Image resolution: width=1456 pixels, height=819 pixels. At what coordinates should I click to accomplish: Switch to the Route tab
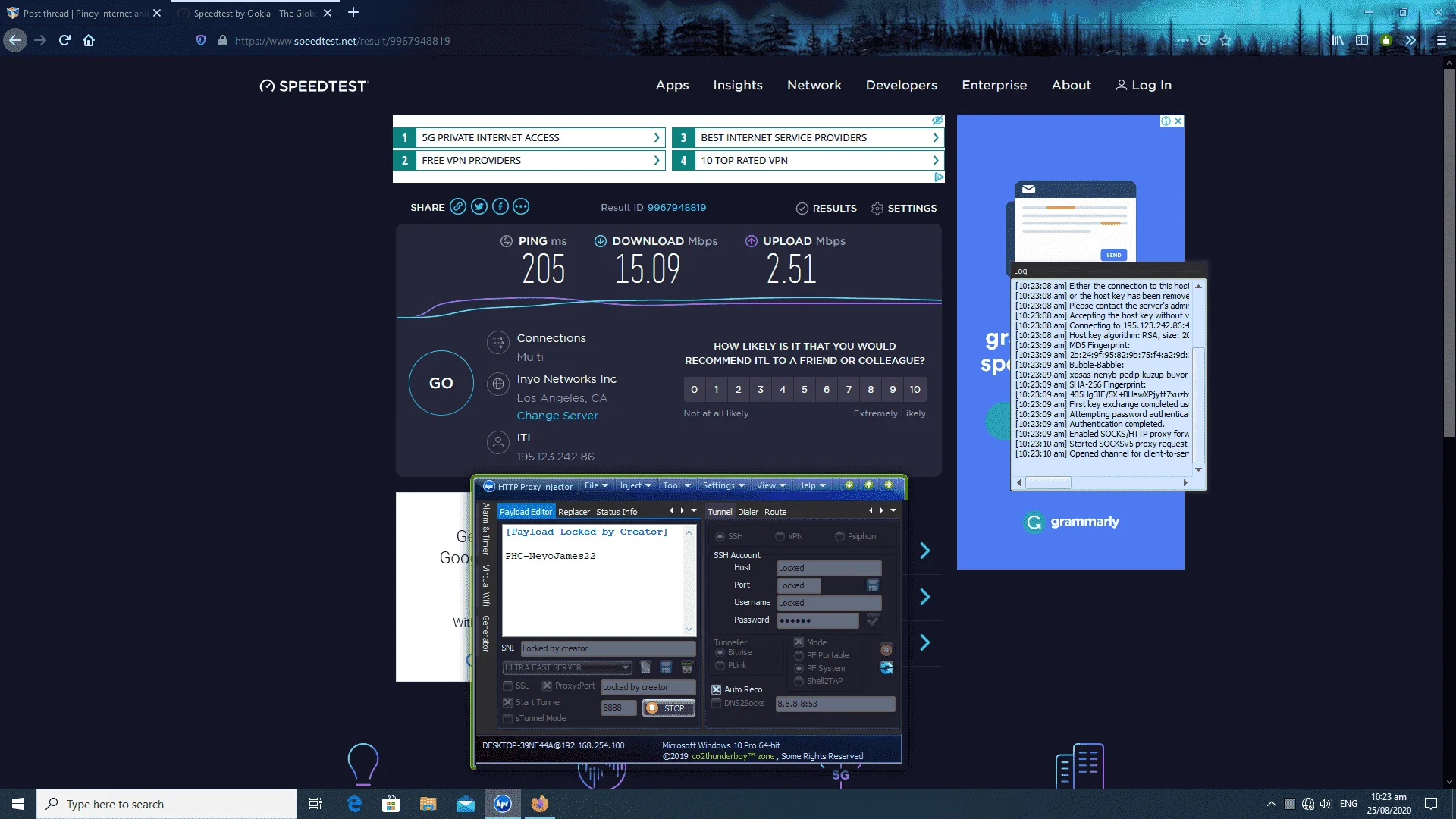point(775,512)
